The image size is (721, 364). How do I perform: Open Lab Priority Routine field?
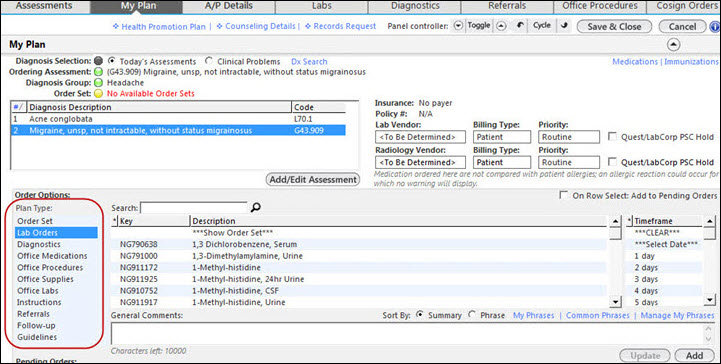click(569, 137)
